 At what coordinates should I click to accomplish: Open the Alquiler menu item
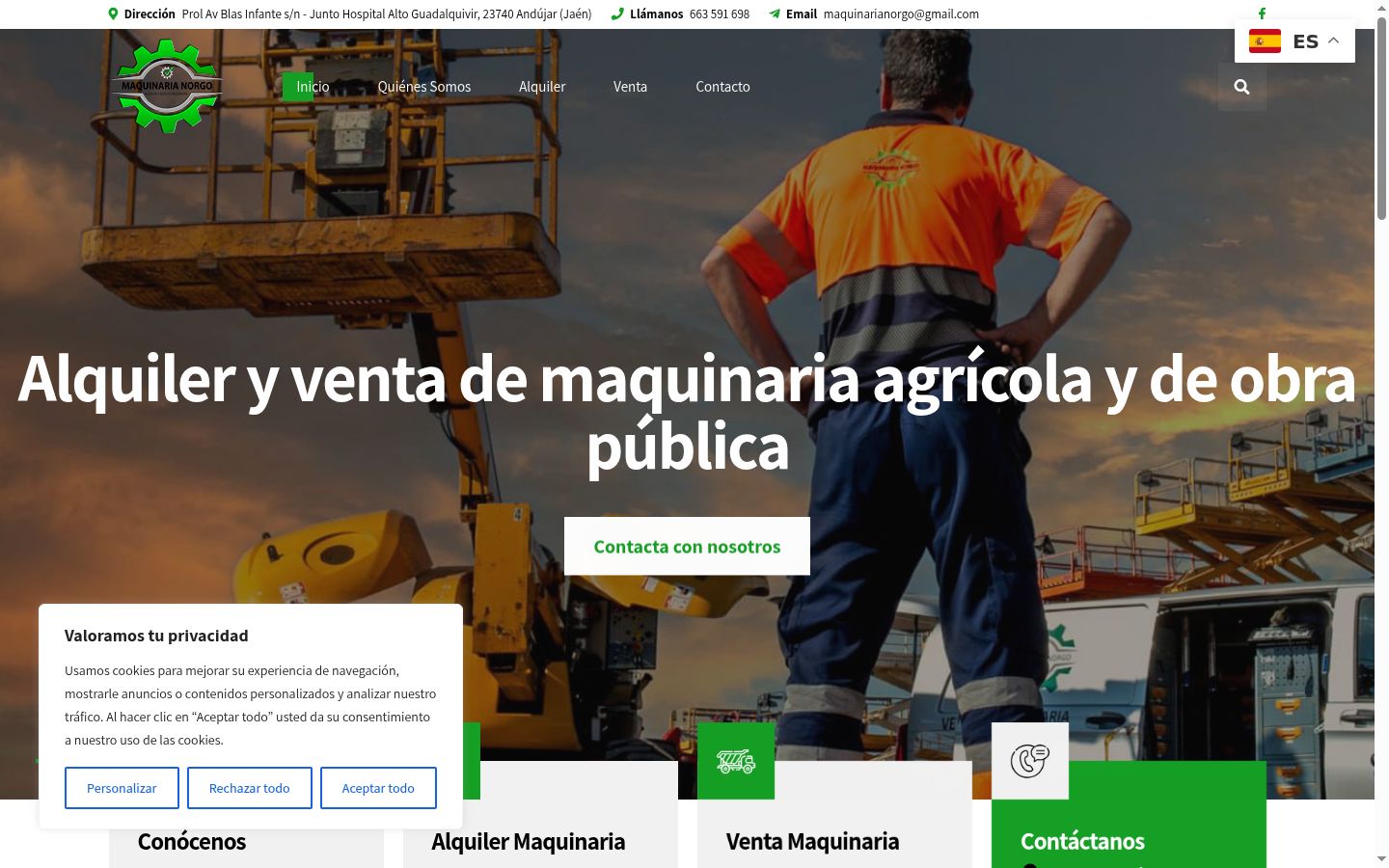[542, 87]
